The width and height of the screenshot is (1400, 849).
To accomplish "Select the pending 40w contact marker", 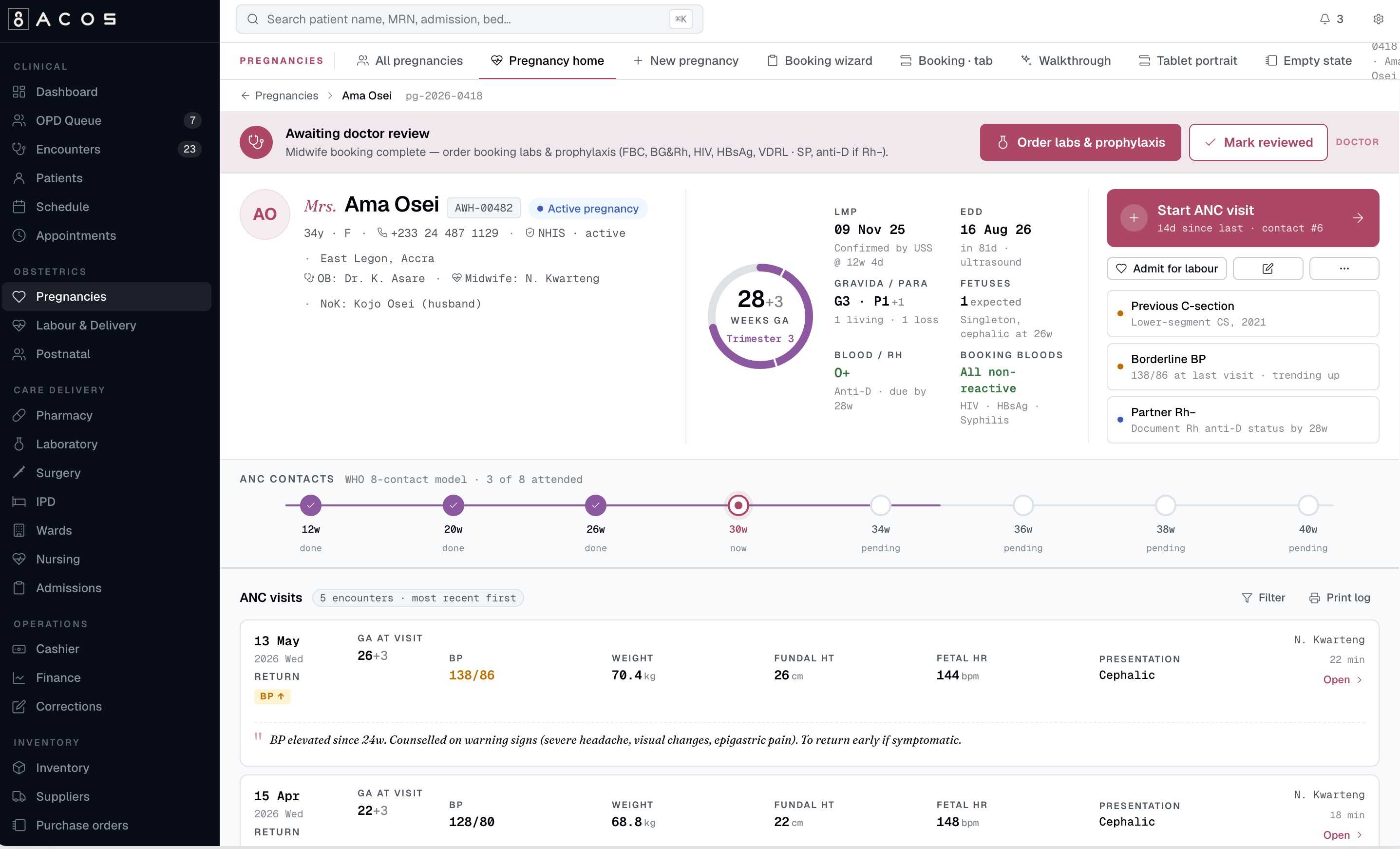I will pyautogui.click(x=1308, y=505).
